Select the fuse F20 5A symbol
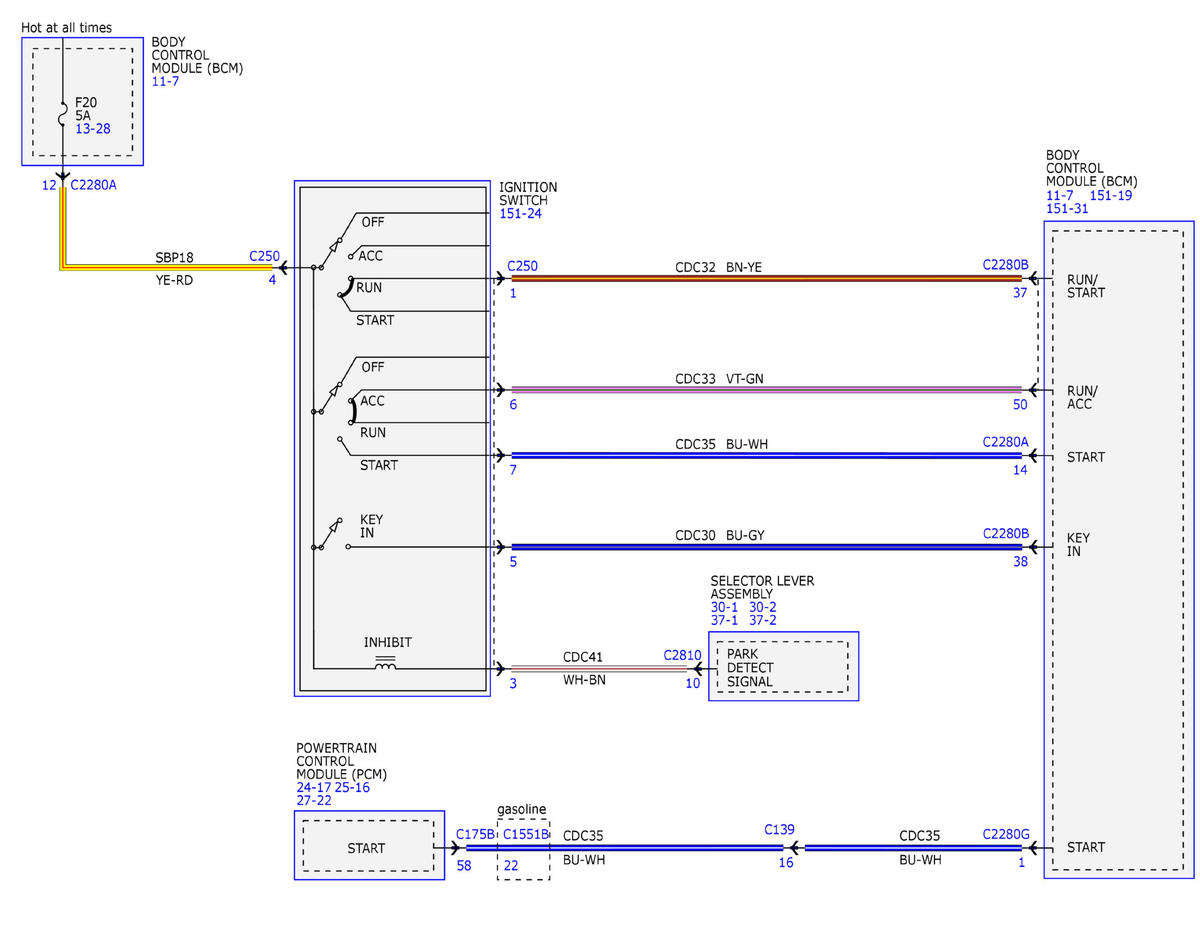Screen dimensions: 1200x927 click(x=62, y=117)
